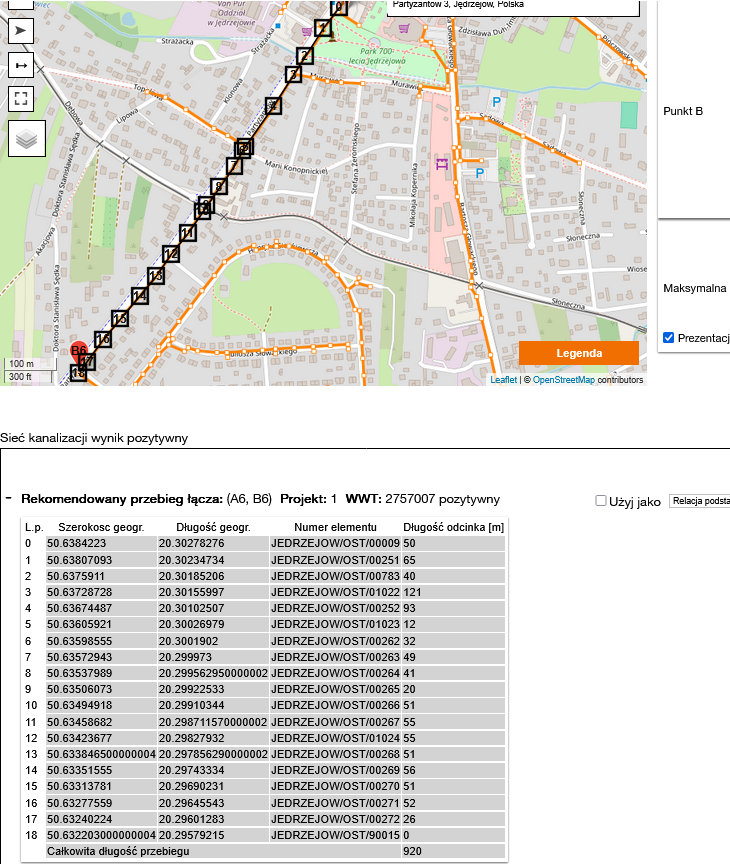Open the 'Relacja podstawowa' dropdown
730x864 pixels.
(699, 501)
